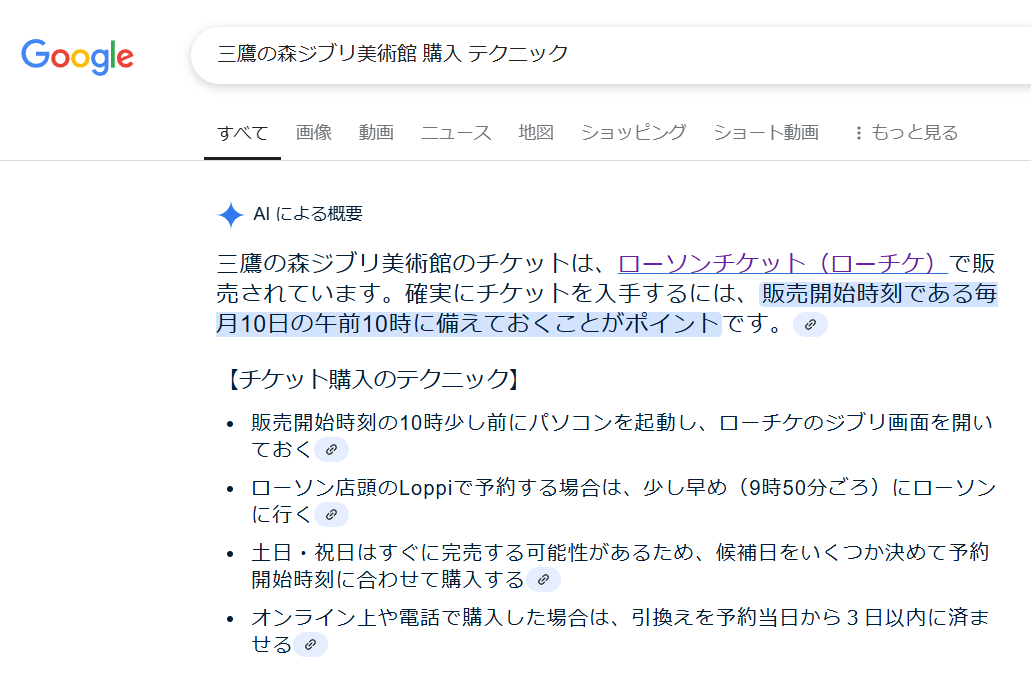Switch to the 動画 tab

(x=376, y=131)
